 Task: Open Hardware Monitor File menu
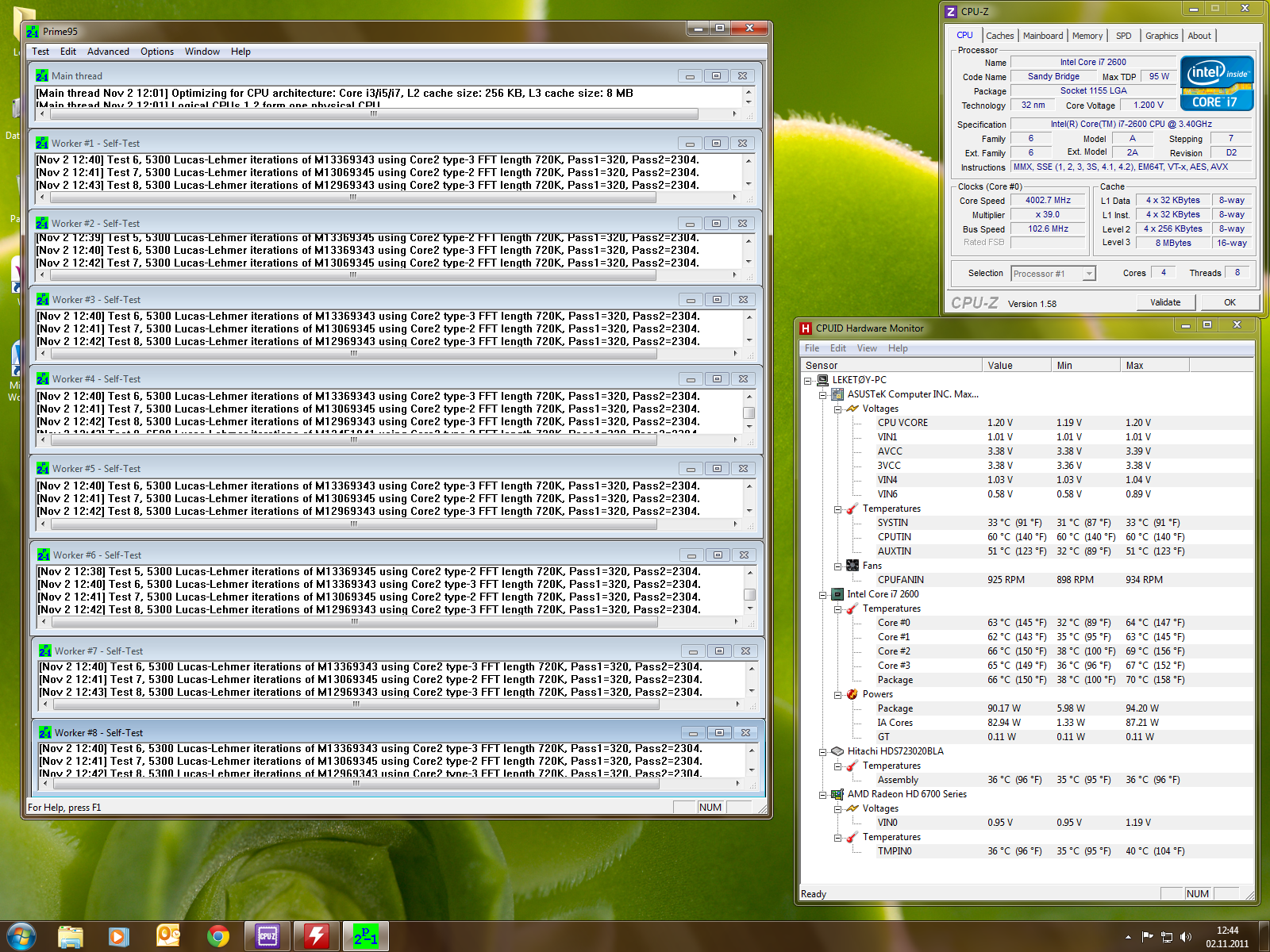[812, 348]
